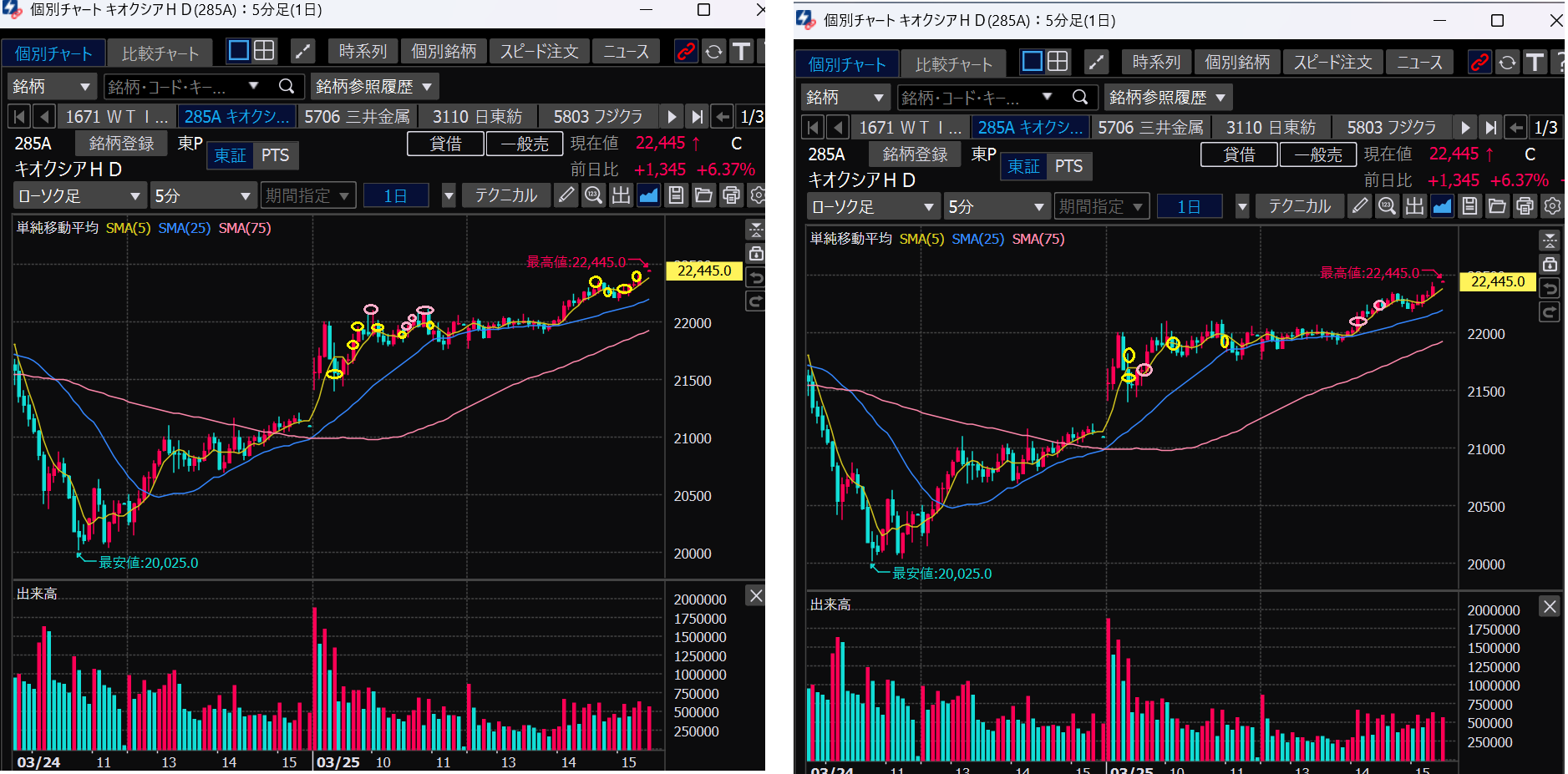This screenshot has height=774, width=1568.
Task: Select the 5706 三井金属 tab in left window
Action: [x=357, y=117]
